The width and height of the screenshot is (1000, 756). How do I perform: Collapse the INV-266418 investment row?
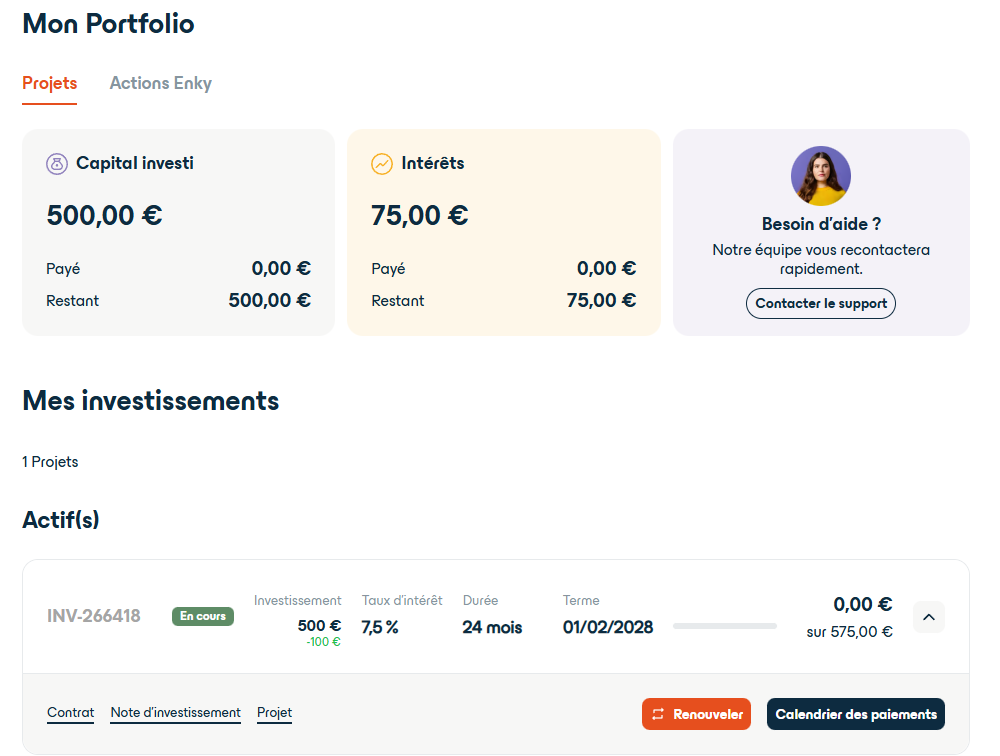pos(929,617)
